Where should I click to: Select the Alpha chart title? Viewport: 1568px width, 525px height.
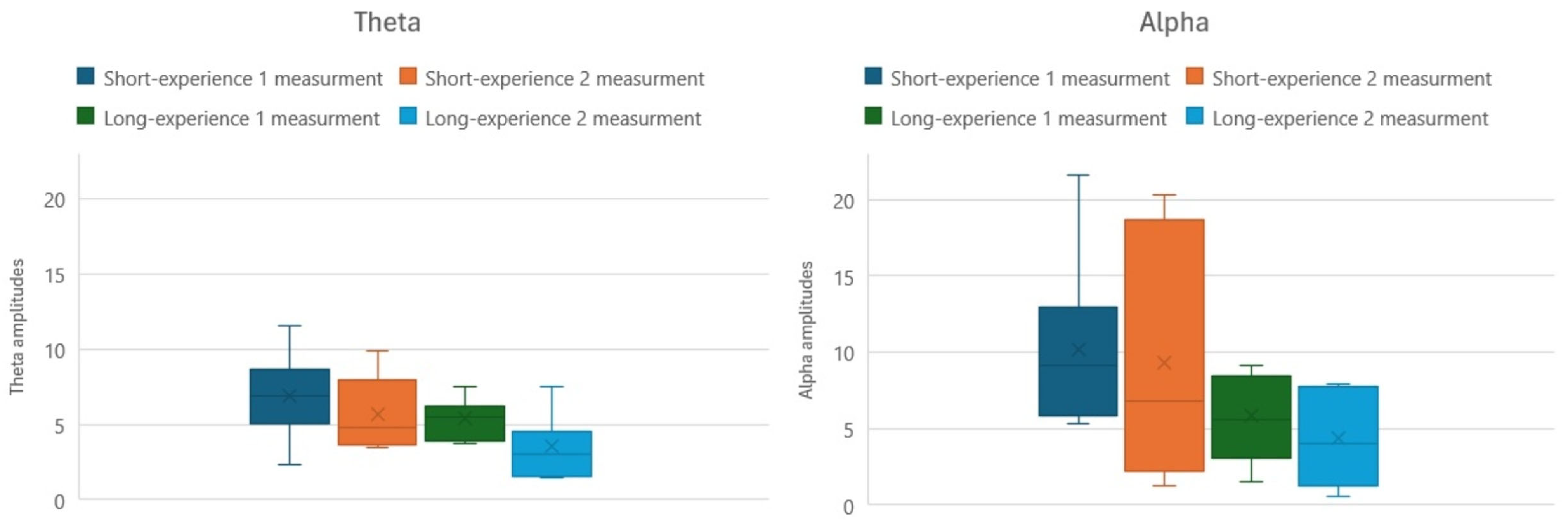point(1174,23)
